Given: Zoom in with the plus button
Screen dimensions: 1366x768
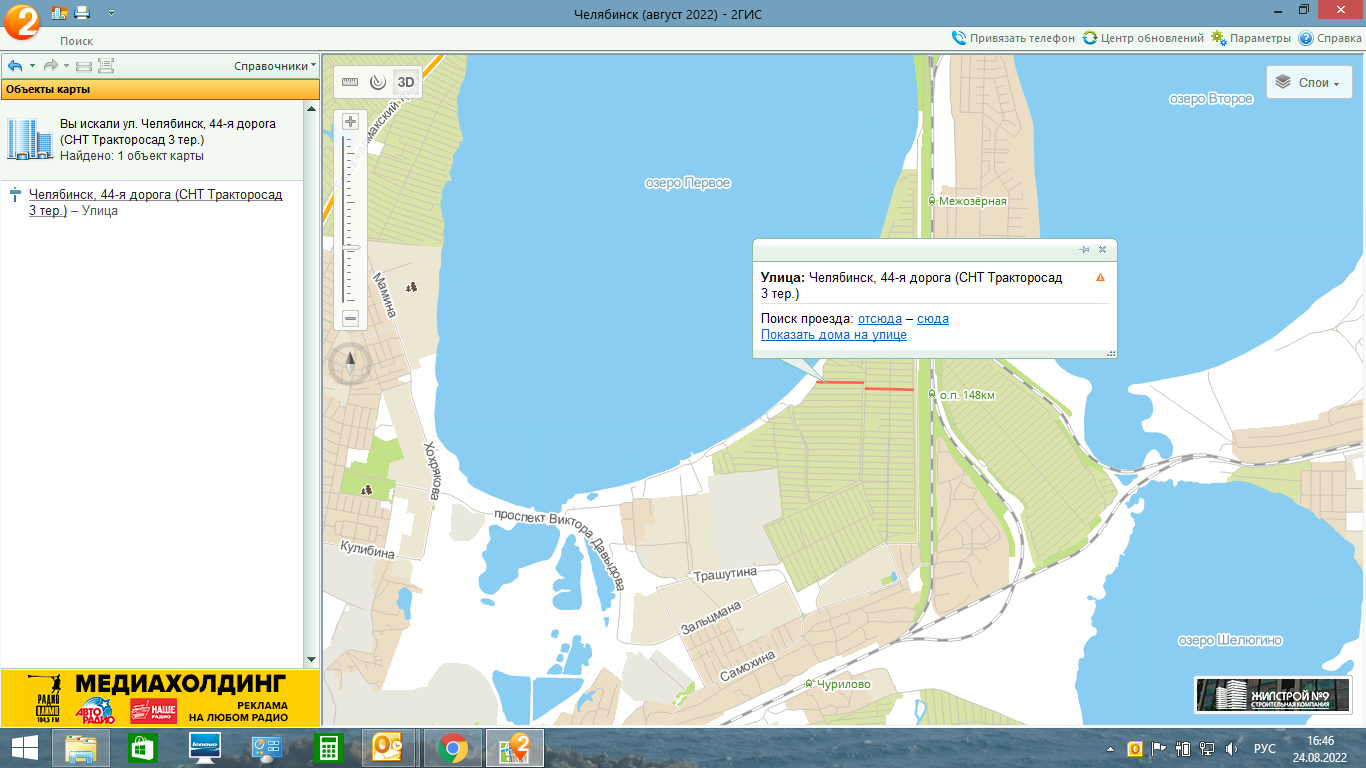Looking at the screenshot, I should pos(350,122).
